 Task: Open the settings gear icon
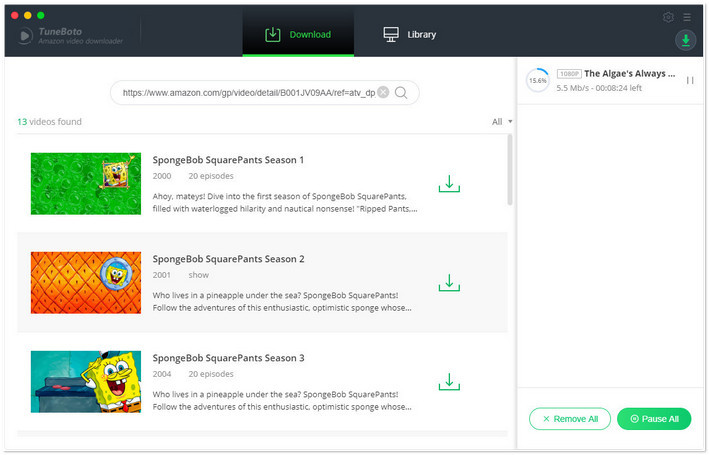click(x=668, y=17)
